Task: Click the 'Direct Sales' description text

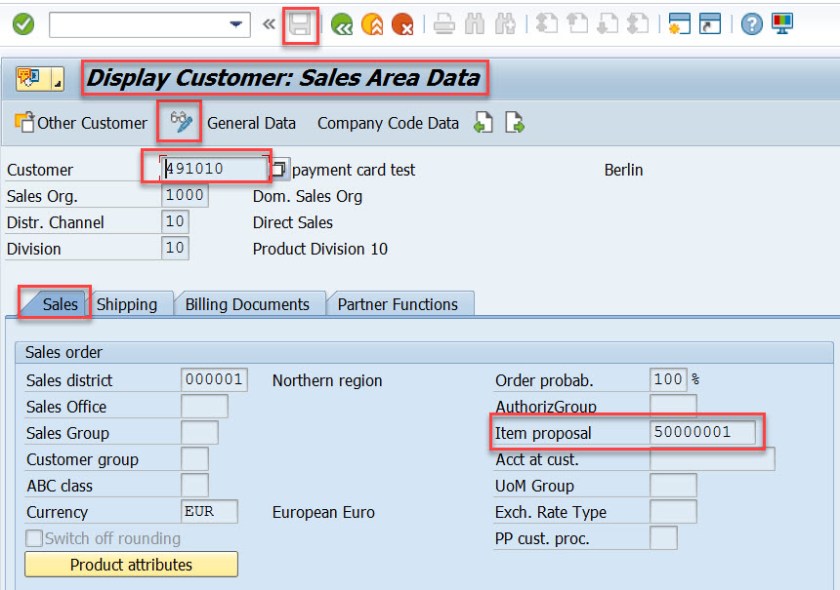Action: pyautogui.click(x=292, y=222)
